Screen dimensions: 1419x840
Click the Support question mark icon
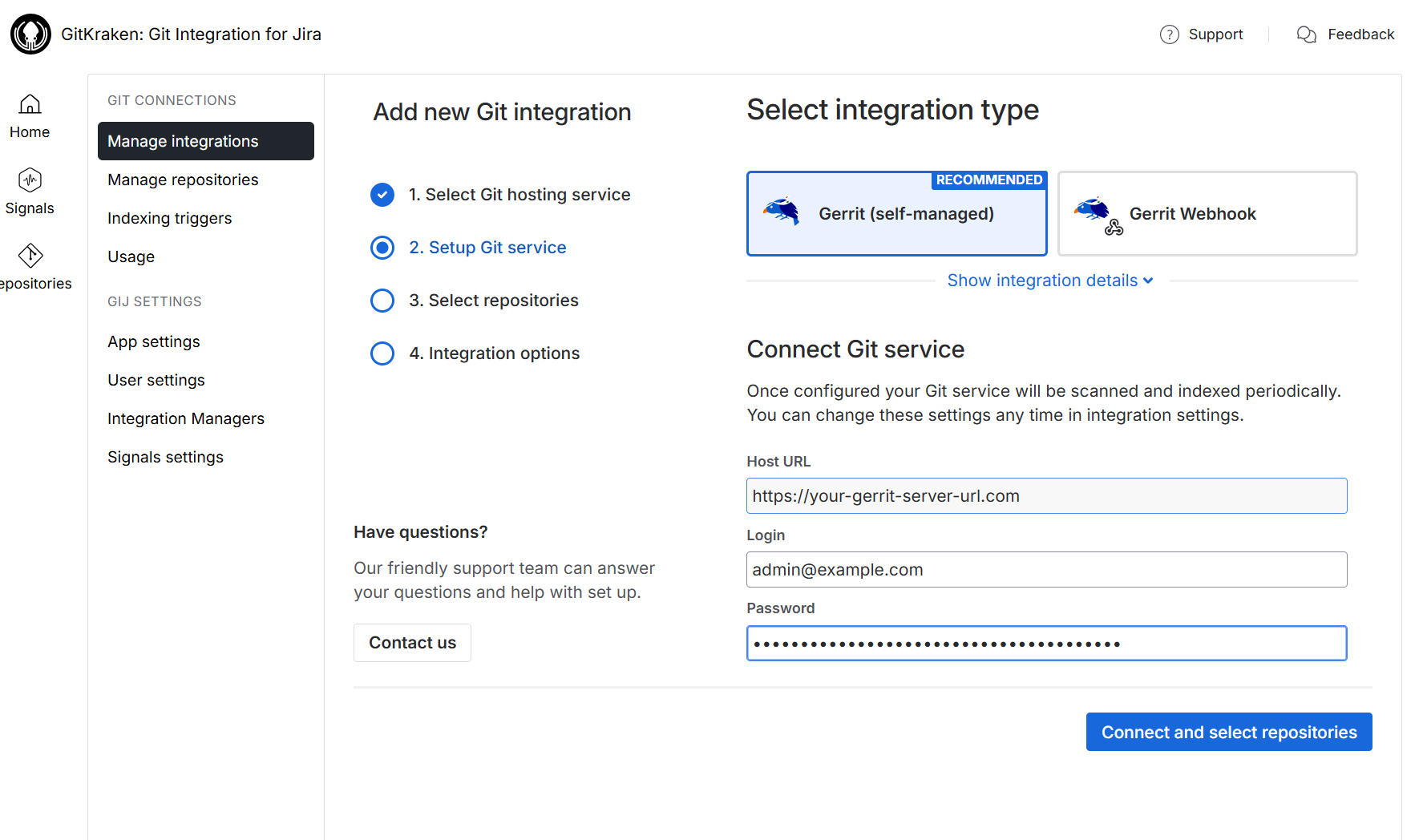[1169, 34]
